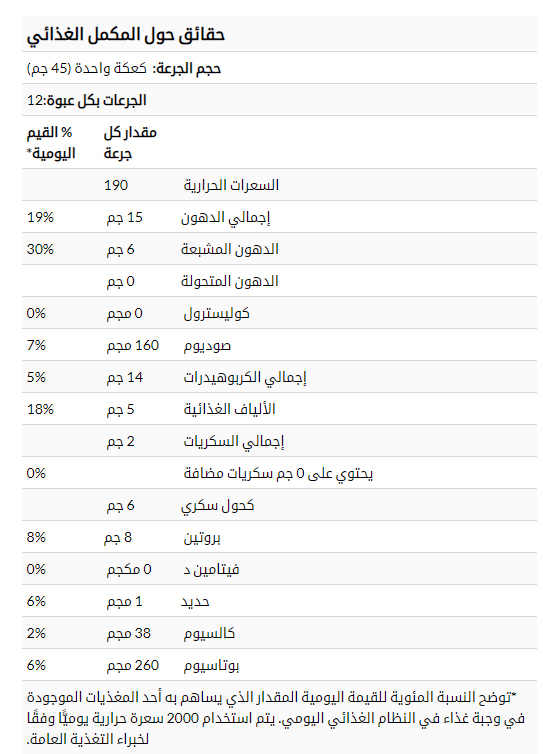The height and width of the screenshot is (754, 543).
Task: Click the protein label بروتين
Action: 202,538
